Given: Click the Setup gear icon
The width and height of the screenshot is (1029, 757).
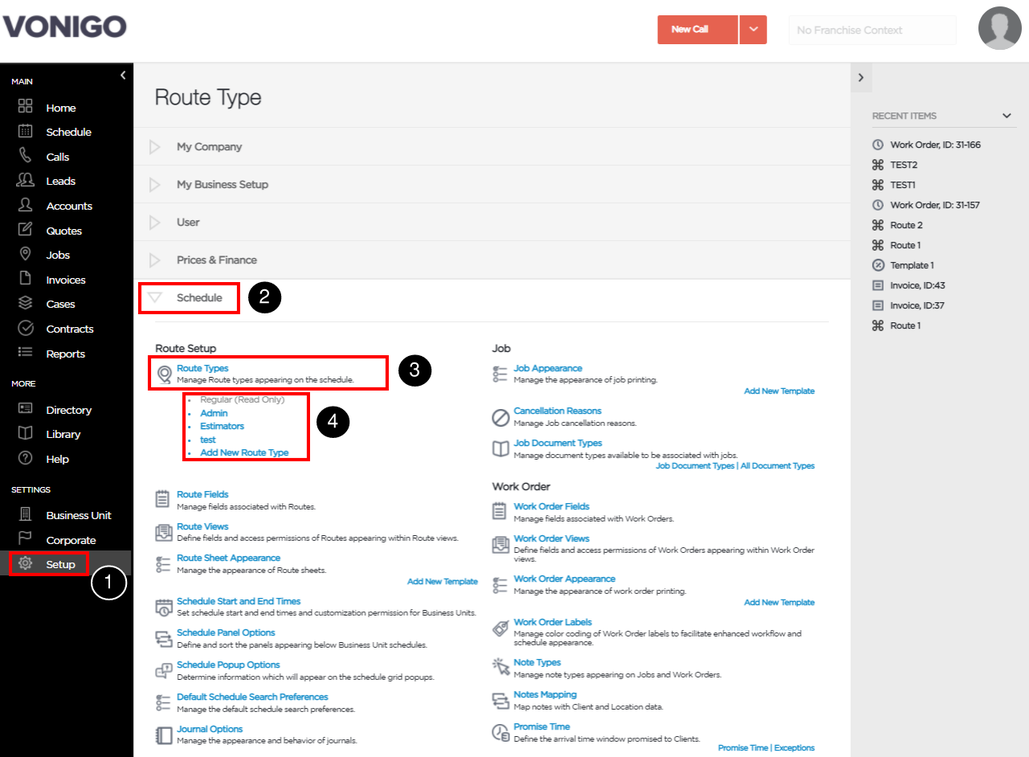Looking at the screenshot, I should [25, 563].
